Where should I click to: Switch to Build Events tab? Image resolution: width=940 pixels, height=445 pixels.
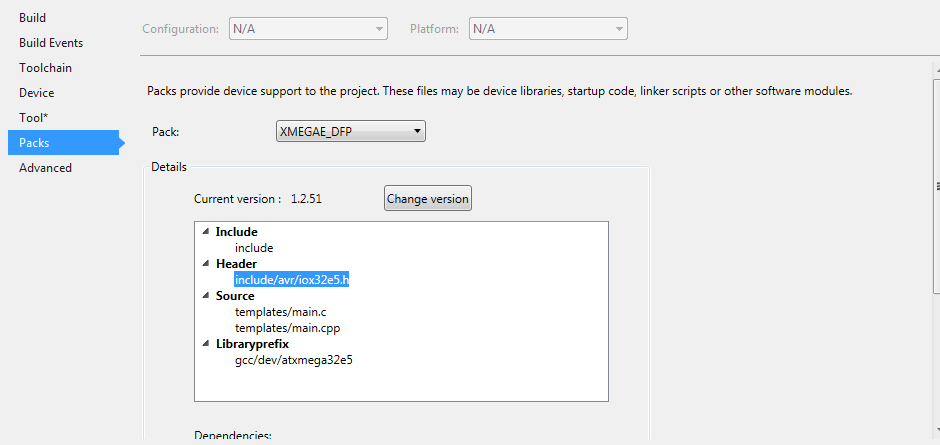(x=51, y=43)
